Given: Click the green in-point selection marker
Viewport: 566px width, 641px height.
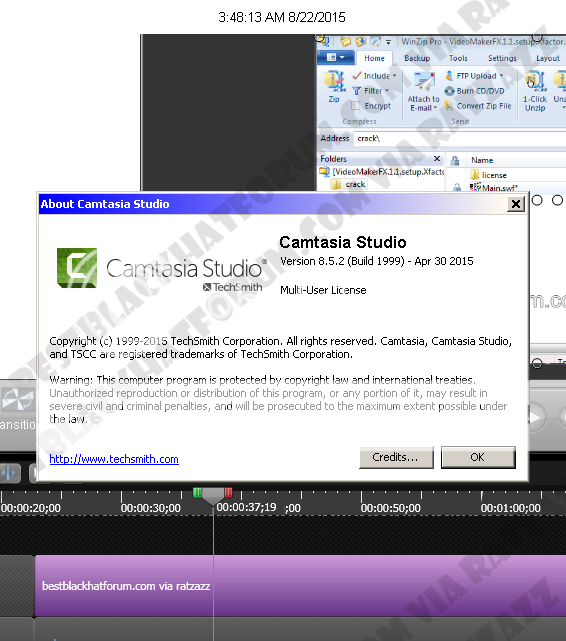Looking at the screenshot, I should point(197,493).
